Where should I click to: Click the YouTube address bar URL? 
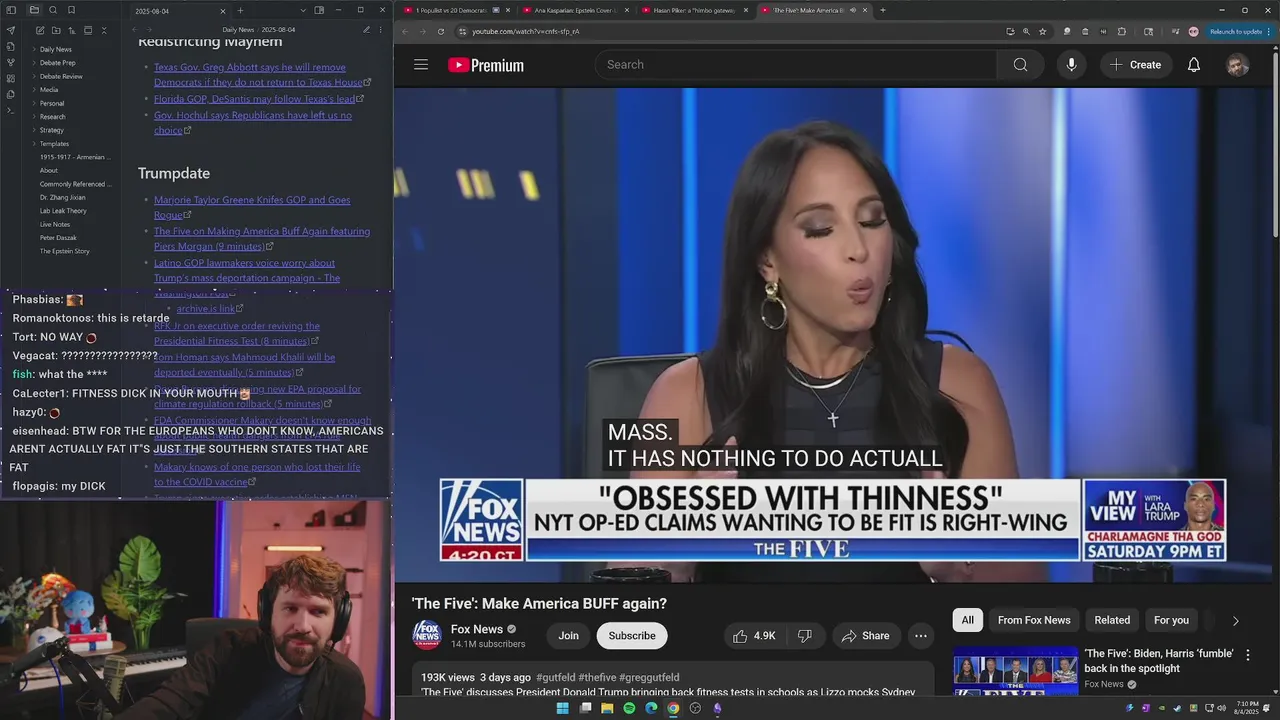pyautogui.click(x=526, y=31)
